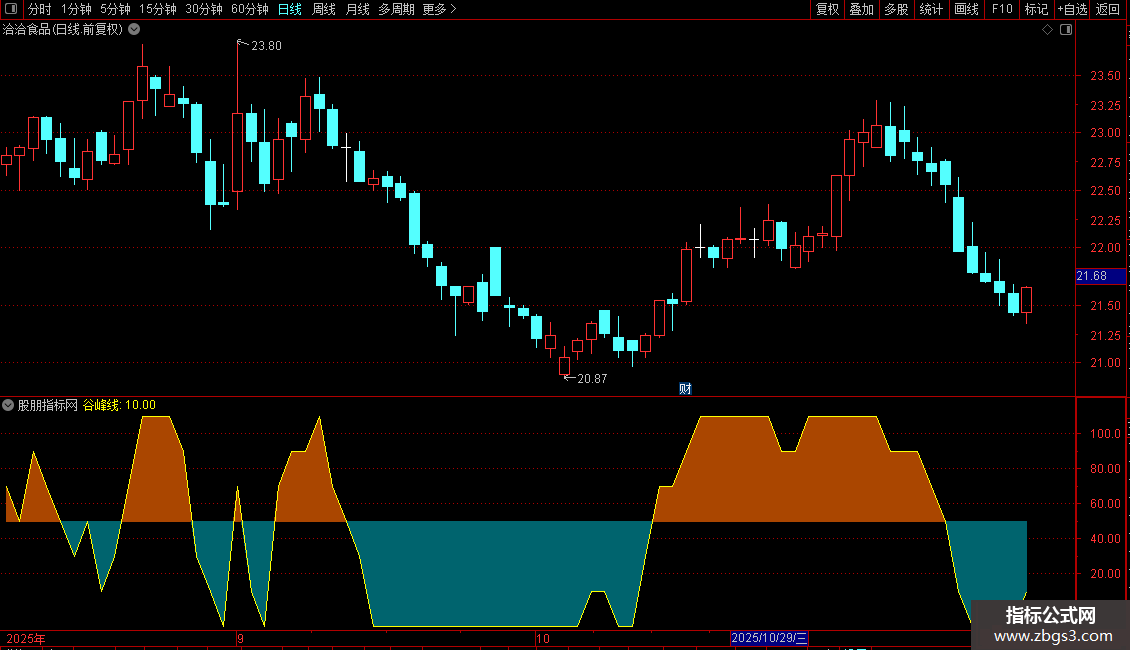Select the 1分钟 period

76,9
